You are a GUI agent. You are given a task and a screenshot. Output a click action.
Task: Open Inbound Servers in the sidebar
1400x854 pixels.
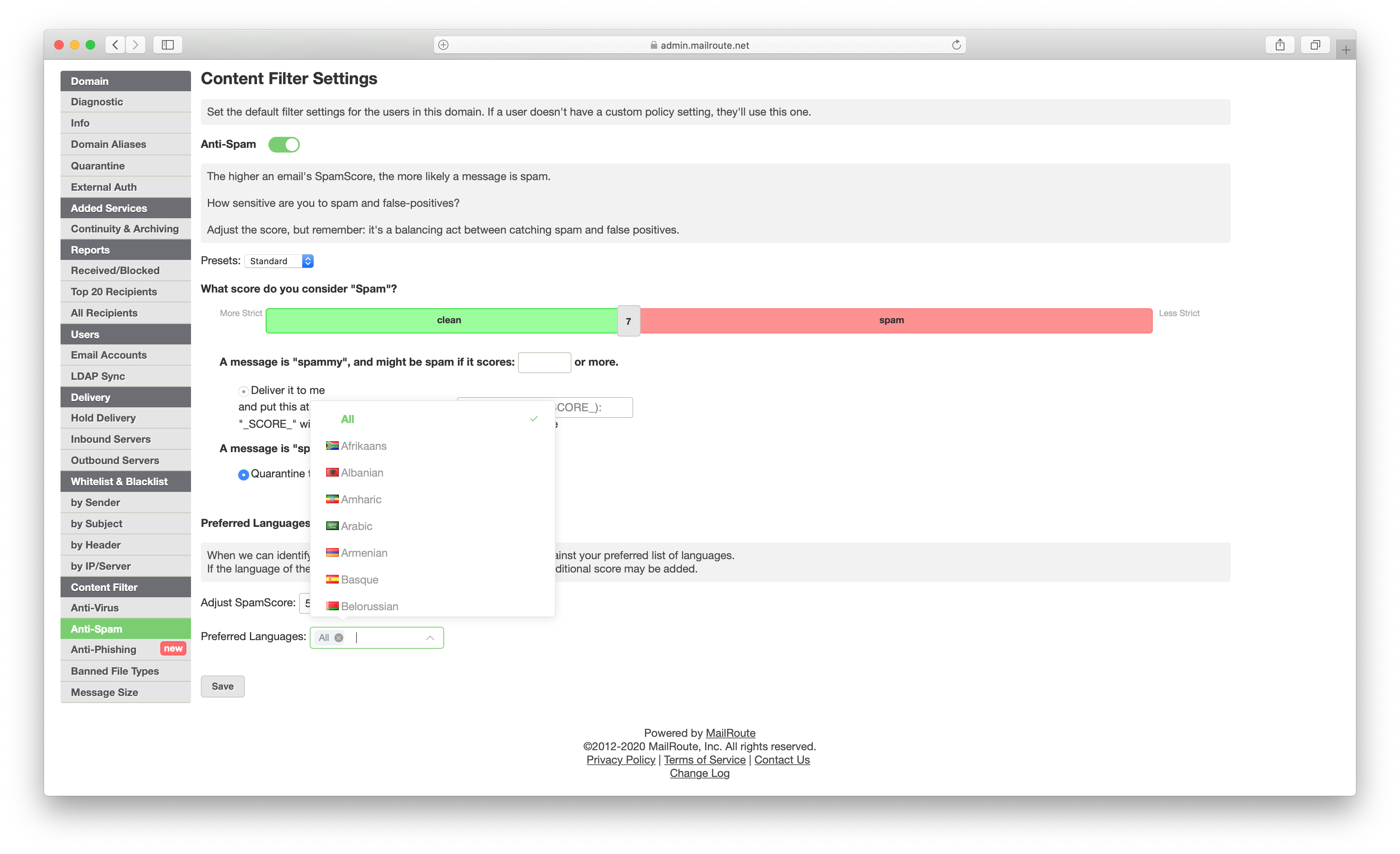(125, 439)
